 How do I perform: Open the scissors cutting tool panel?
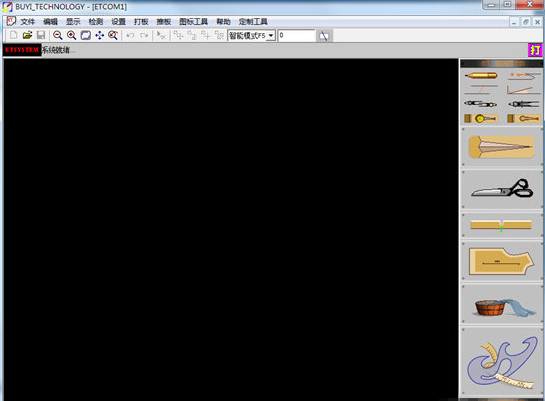501,189
